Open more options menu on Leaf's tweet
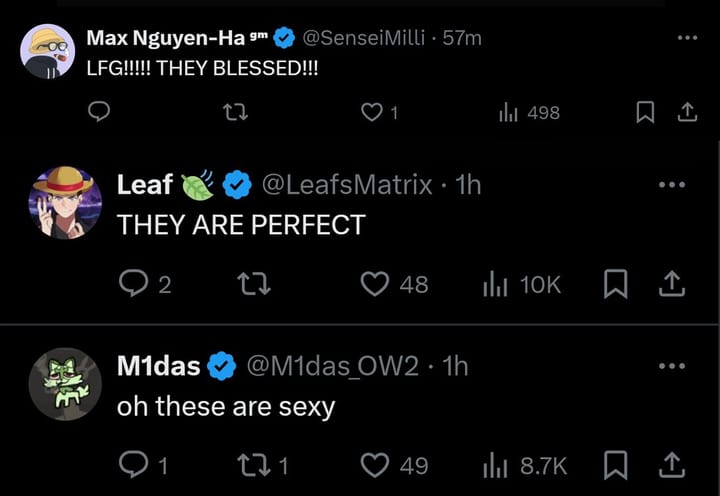 click(x=672, y=185)
